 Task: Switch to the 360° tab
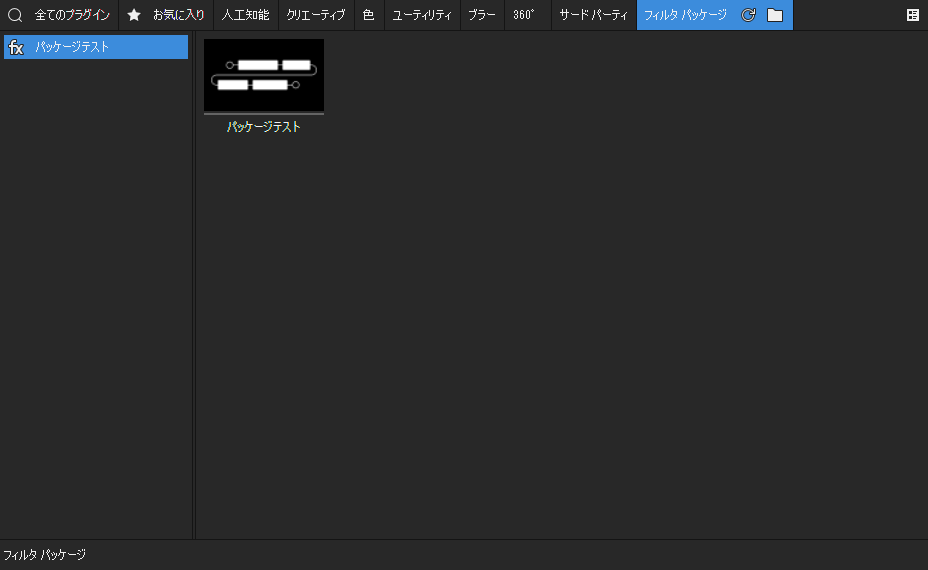click(x=524, y=15)
